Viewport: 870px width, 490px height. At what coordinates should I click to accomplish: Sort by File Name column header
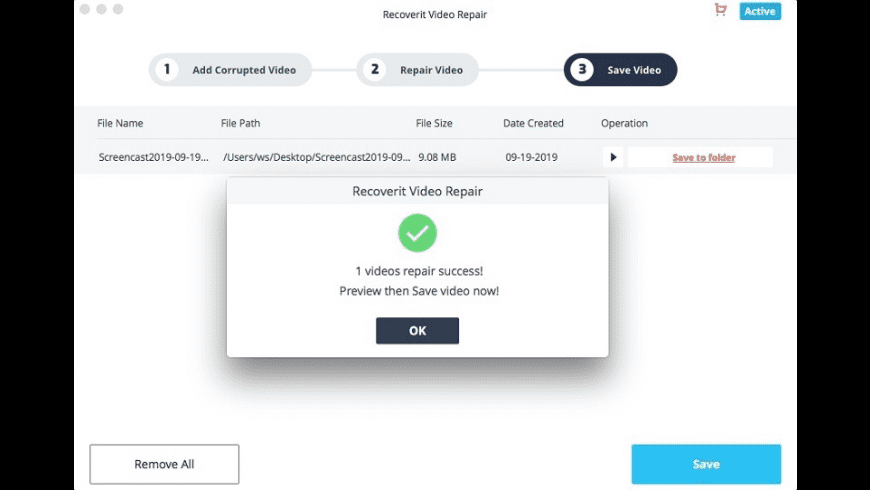pos(120,124)
